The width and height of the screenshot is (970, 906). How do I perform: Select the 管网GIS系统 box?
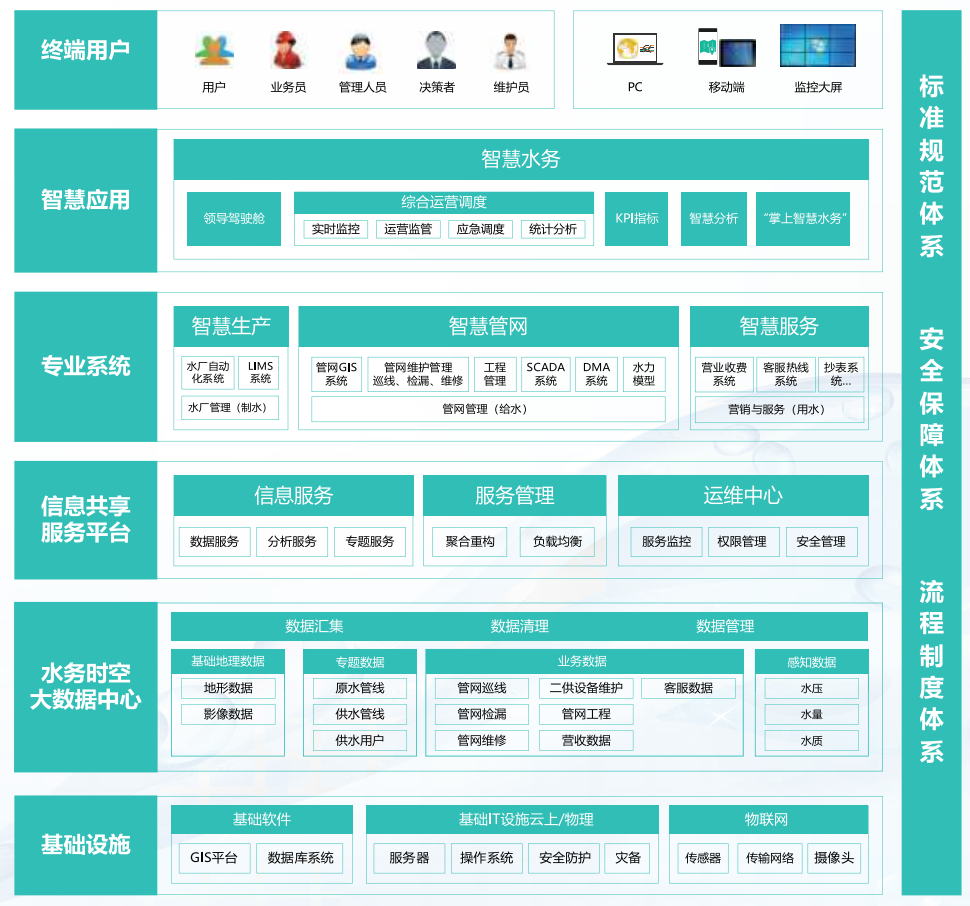click(x=337, y=374)
